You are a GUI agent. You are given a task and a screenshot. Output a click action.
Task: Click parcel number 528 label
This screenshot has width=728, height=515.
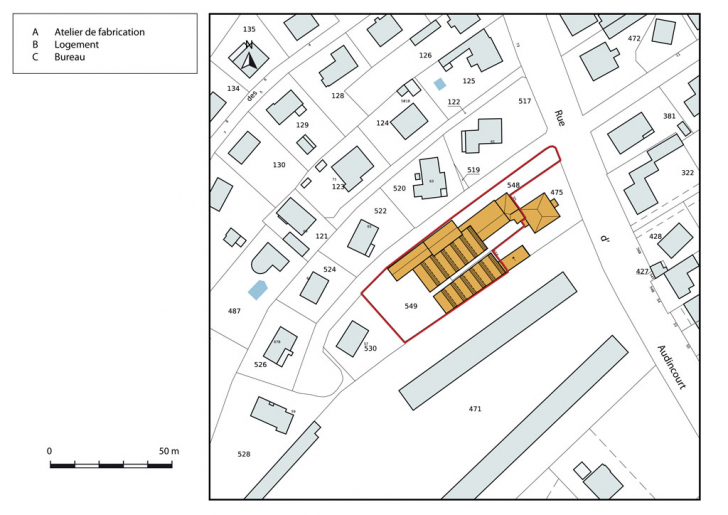[243, 454]
